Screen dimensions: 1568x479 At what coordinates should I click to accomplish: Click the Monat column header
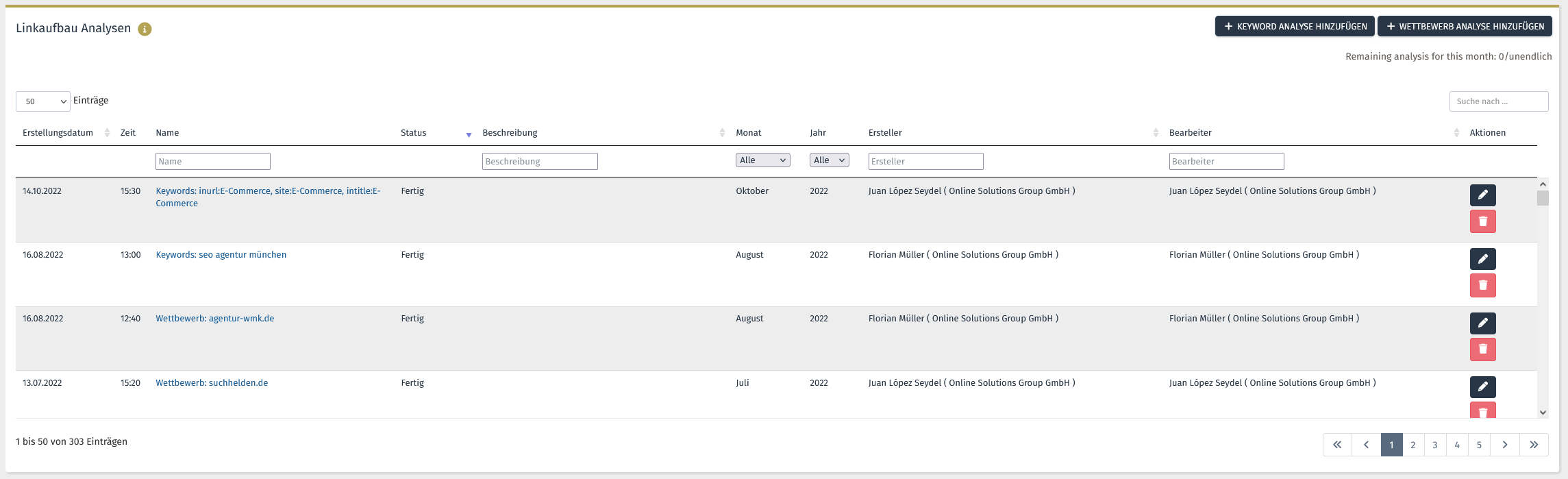tap(749, 133)
